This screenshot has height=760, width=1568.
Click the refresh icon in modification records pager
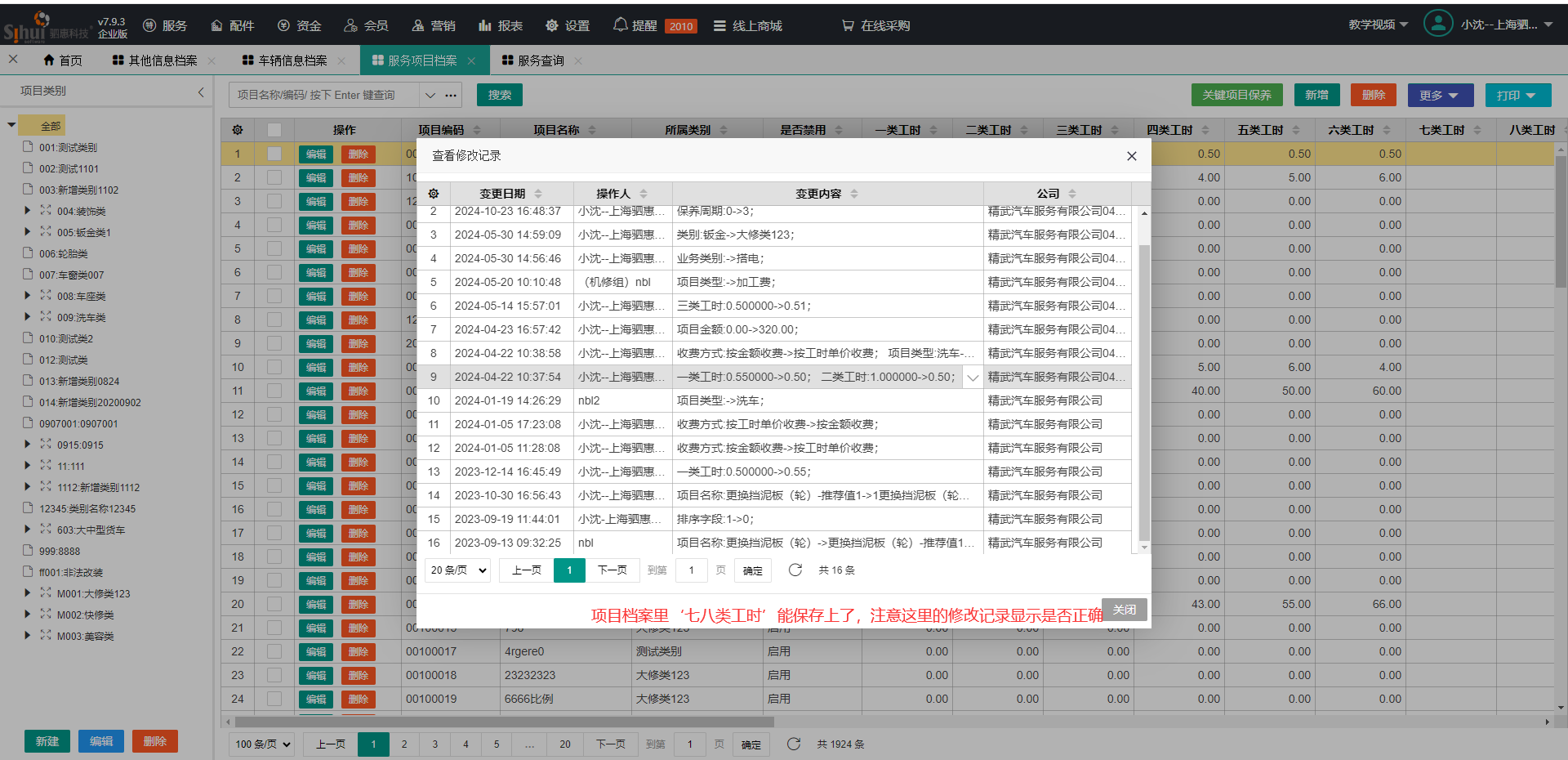coord(795,570)
